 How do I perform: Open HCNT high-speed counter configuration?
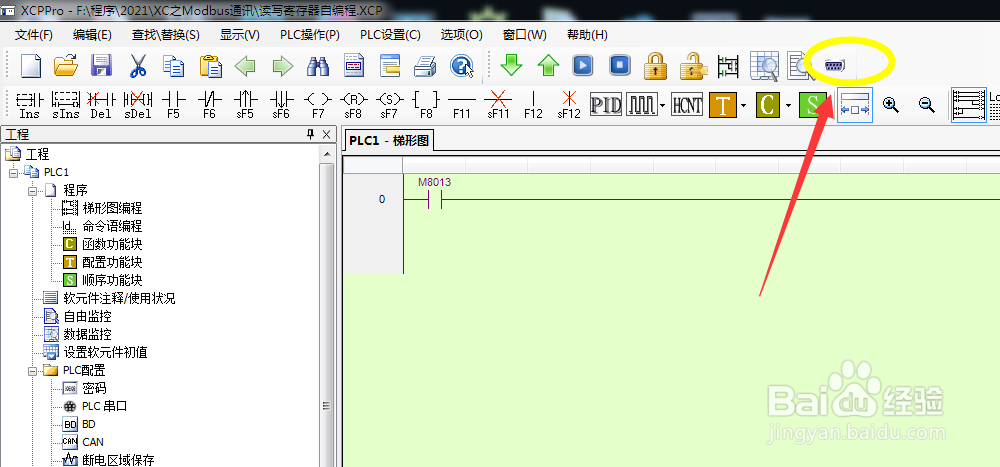(x=688, y=105)
